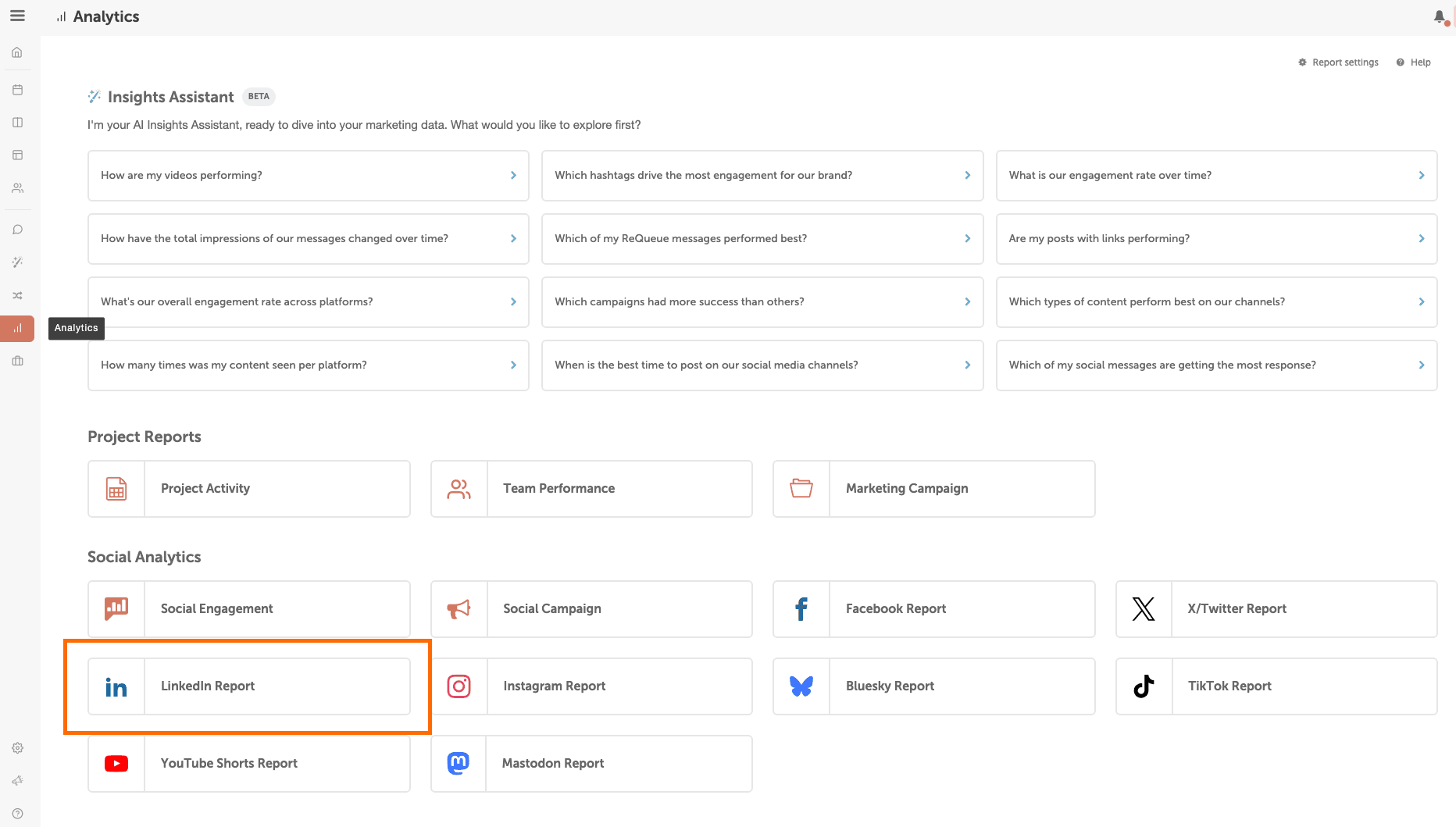Screen dimensions: 1456x827
Task: Click the LinkedIn logo icon
Action: (116, 686)
